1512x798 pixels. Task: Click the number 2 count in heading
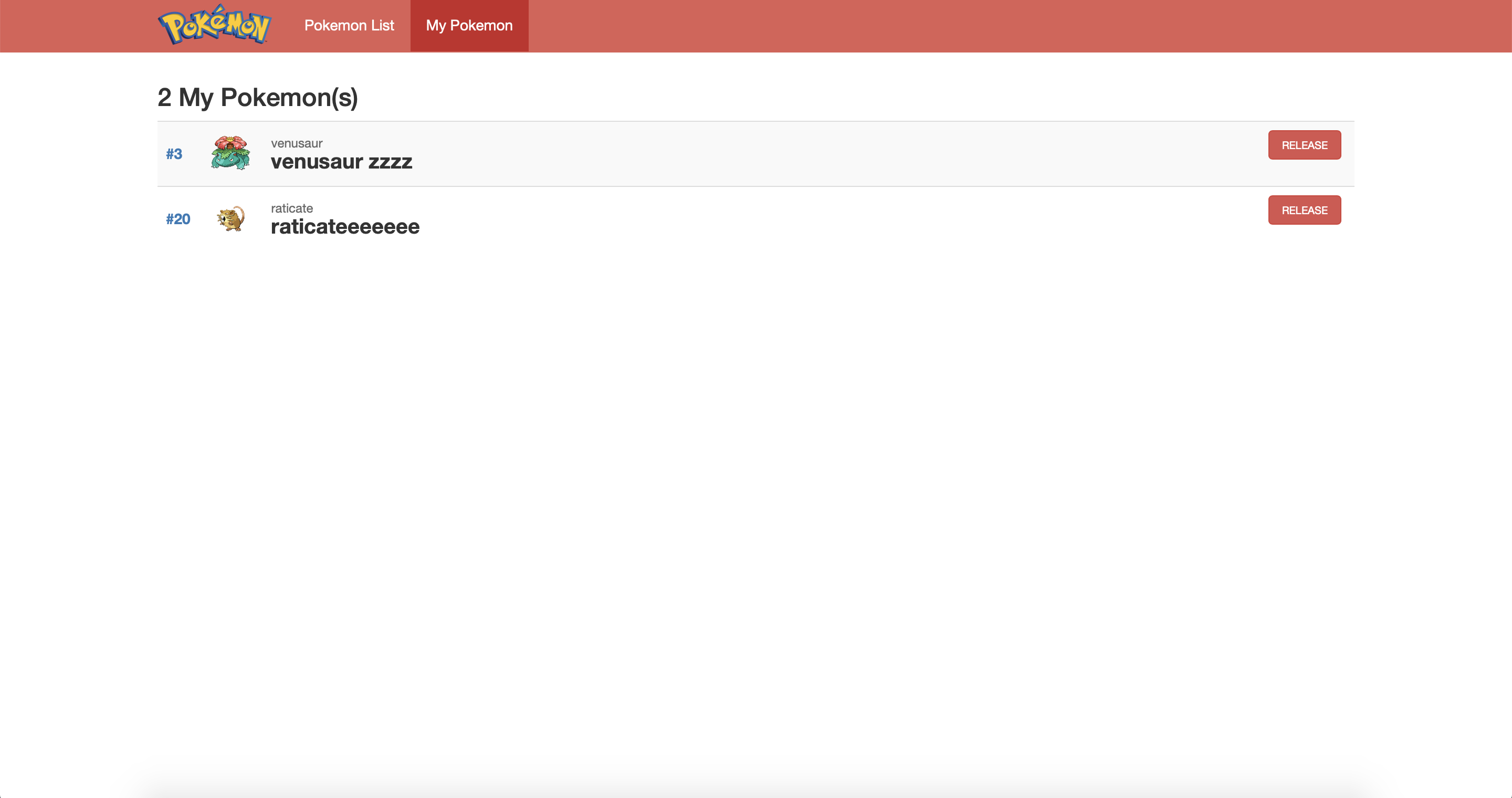point(164,98)
